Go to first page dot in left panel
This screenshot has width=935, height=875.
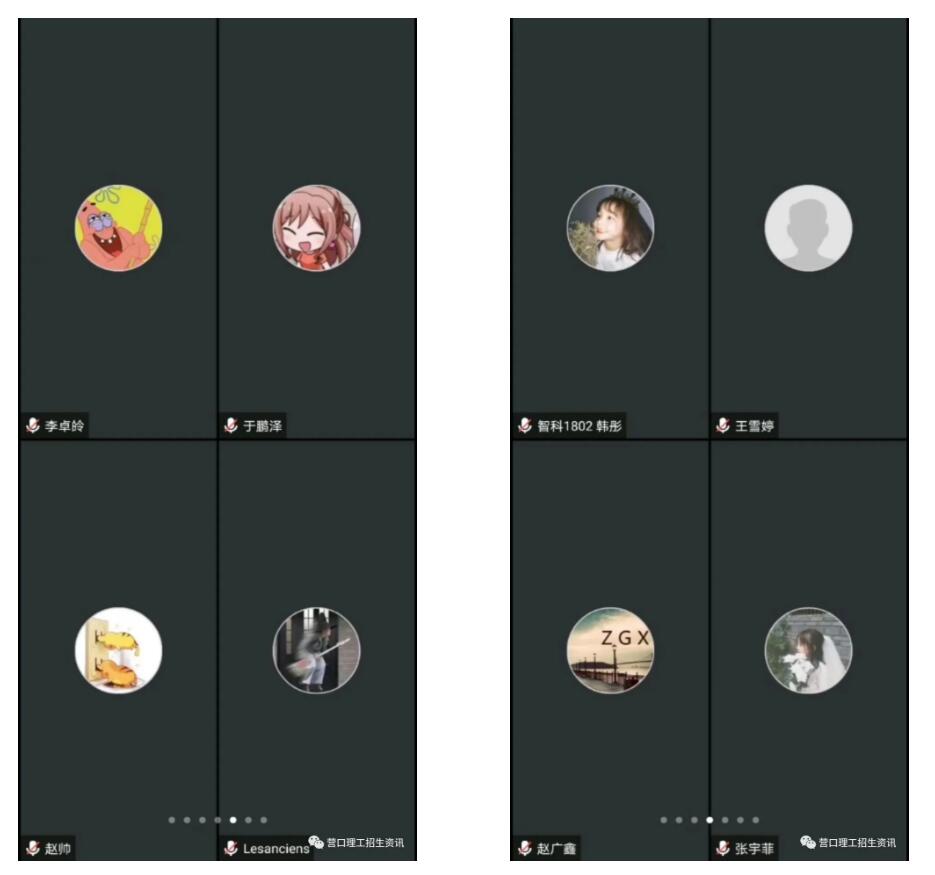point(172,820)
